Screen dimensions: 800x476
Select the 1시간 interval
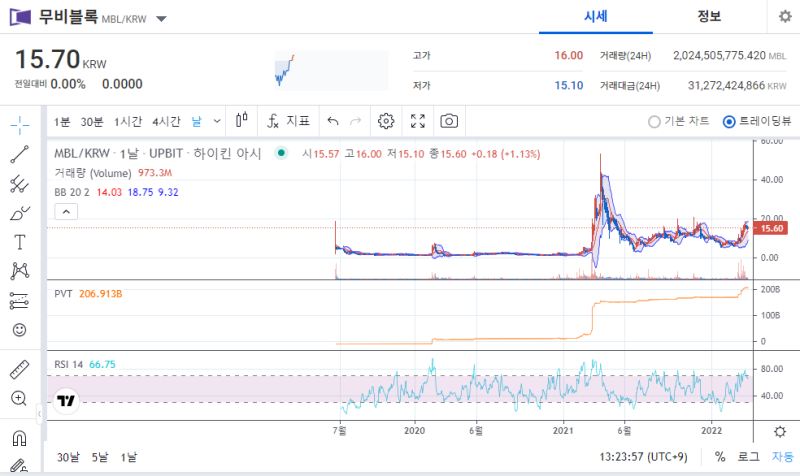128,121
